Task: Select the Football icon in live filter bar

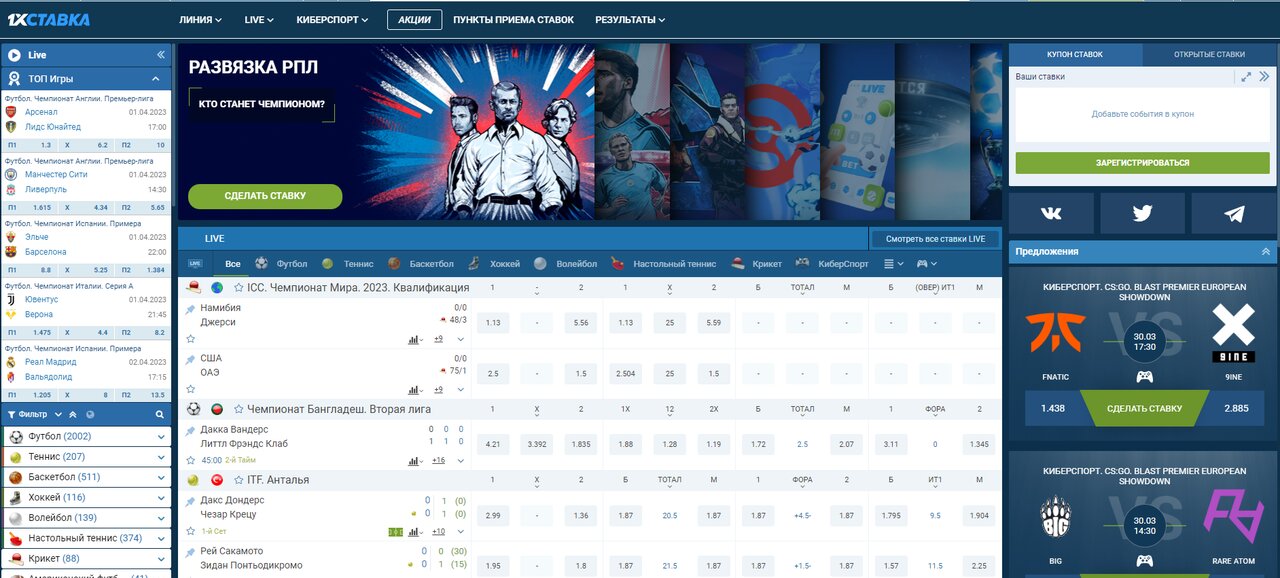Action: (261, 263)
